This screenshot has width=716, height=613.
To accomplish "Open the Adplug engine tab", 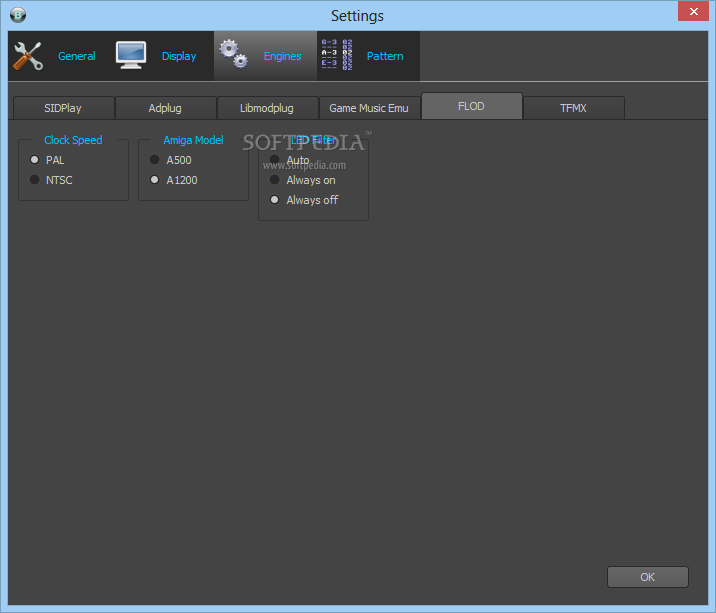I will 165,108.
